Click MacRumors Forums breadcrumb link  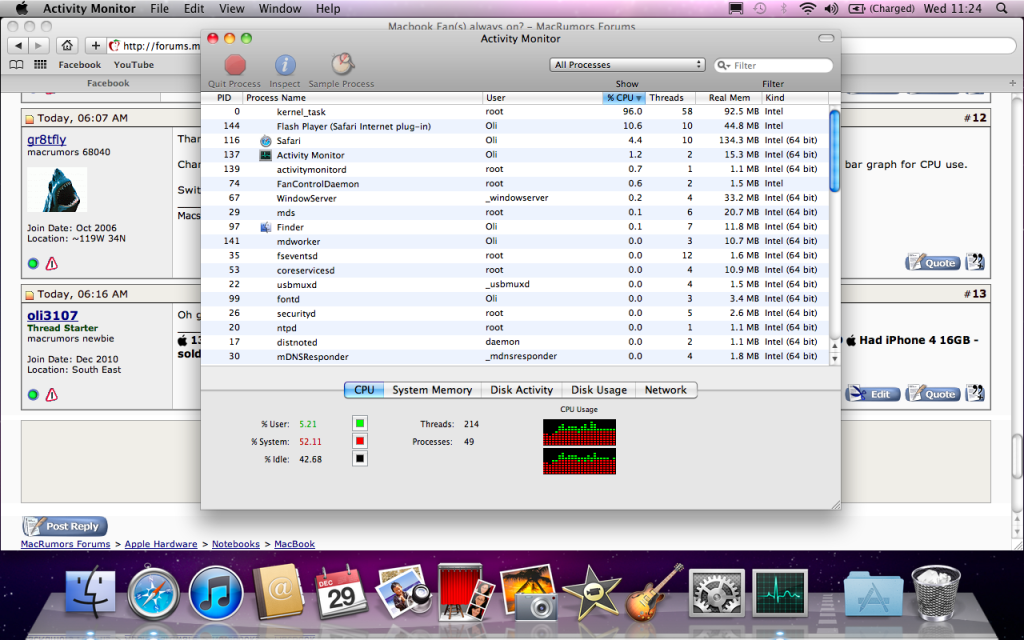(x=65, y=544)
